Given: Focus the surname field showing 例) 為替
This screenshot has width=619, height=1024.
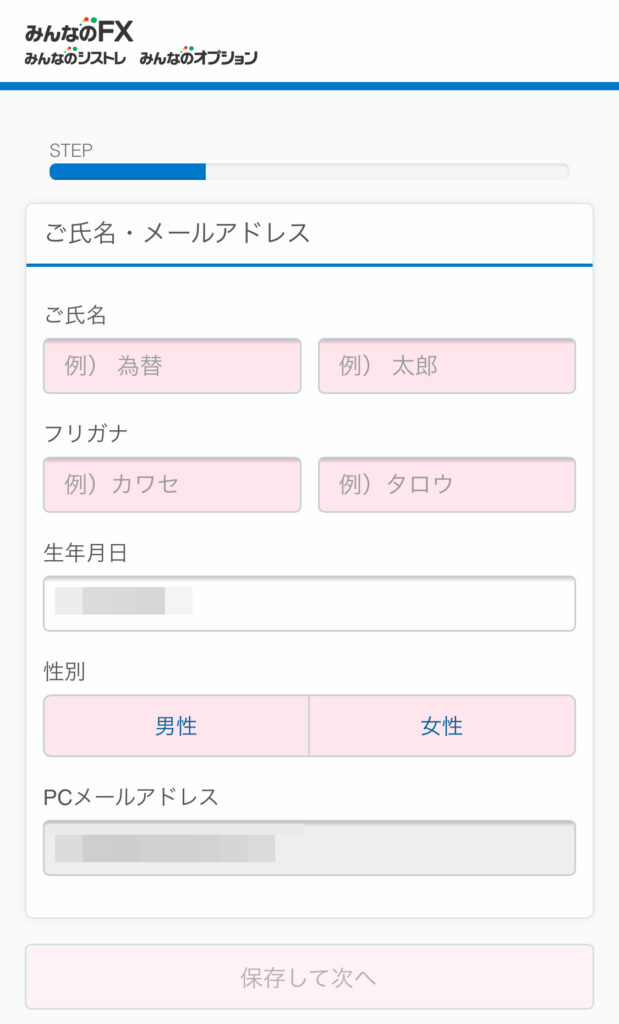Looking at the screenshot, I should tap(172, 366).
